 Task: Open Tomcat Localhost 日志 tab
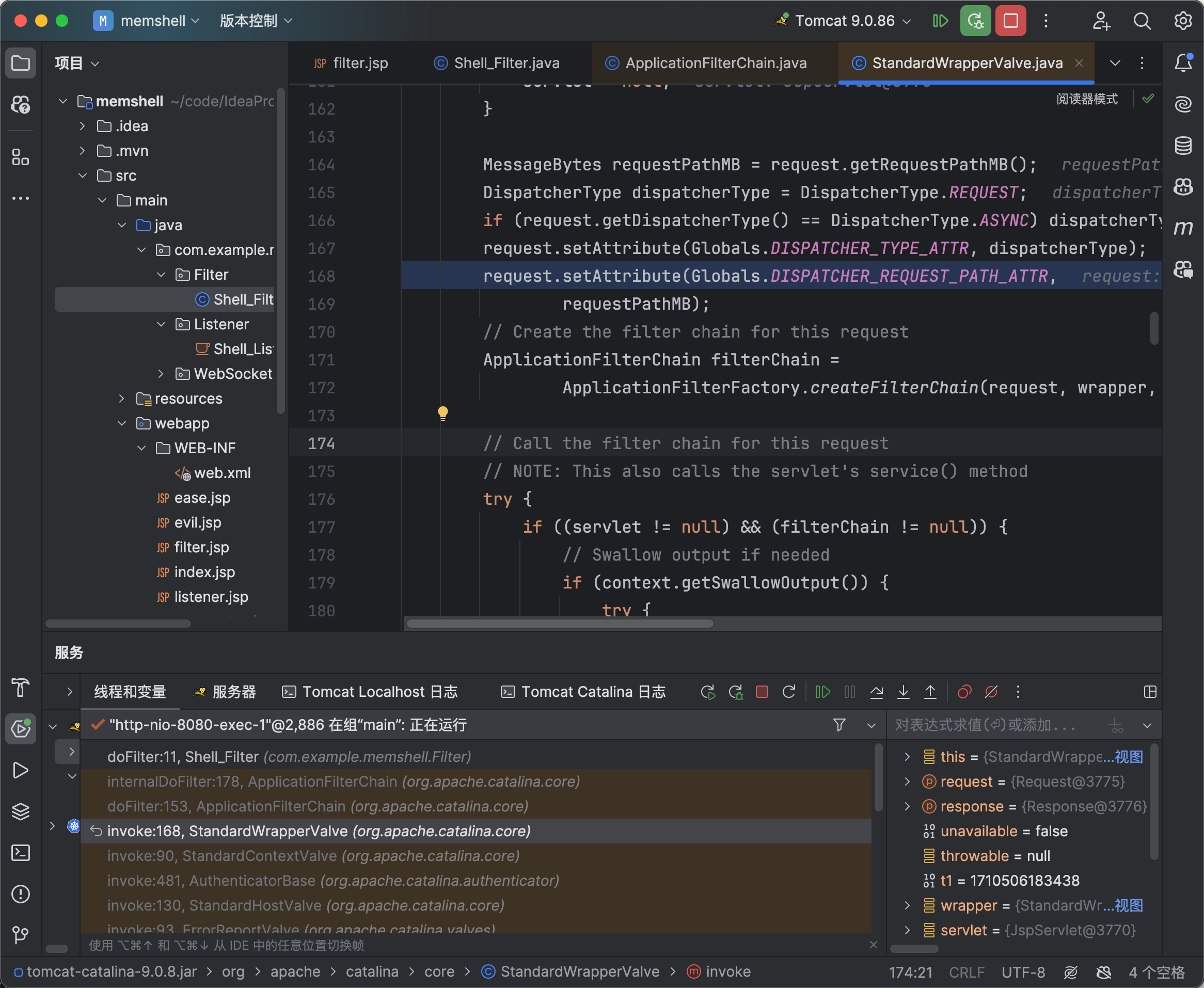(x=370, y=692)
